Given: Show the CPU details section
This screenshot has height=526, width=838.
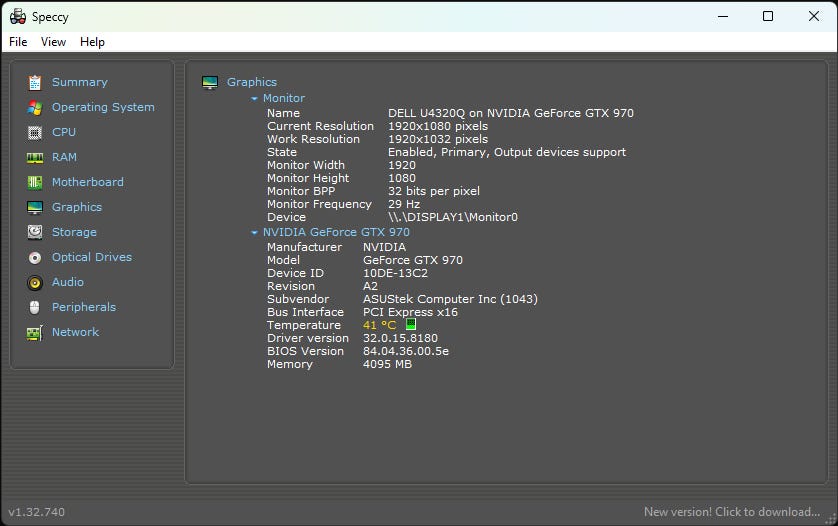Looking at the screenshot, I should 64,132.
